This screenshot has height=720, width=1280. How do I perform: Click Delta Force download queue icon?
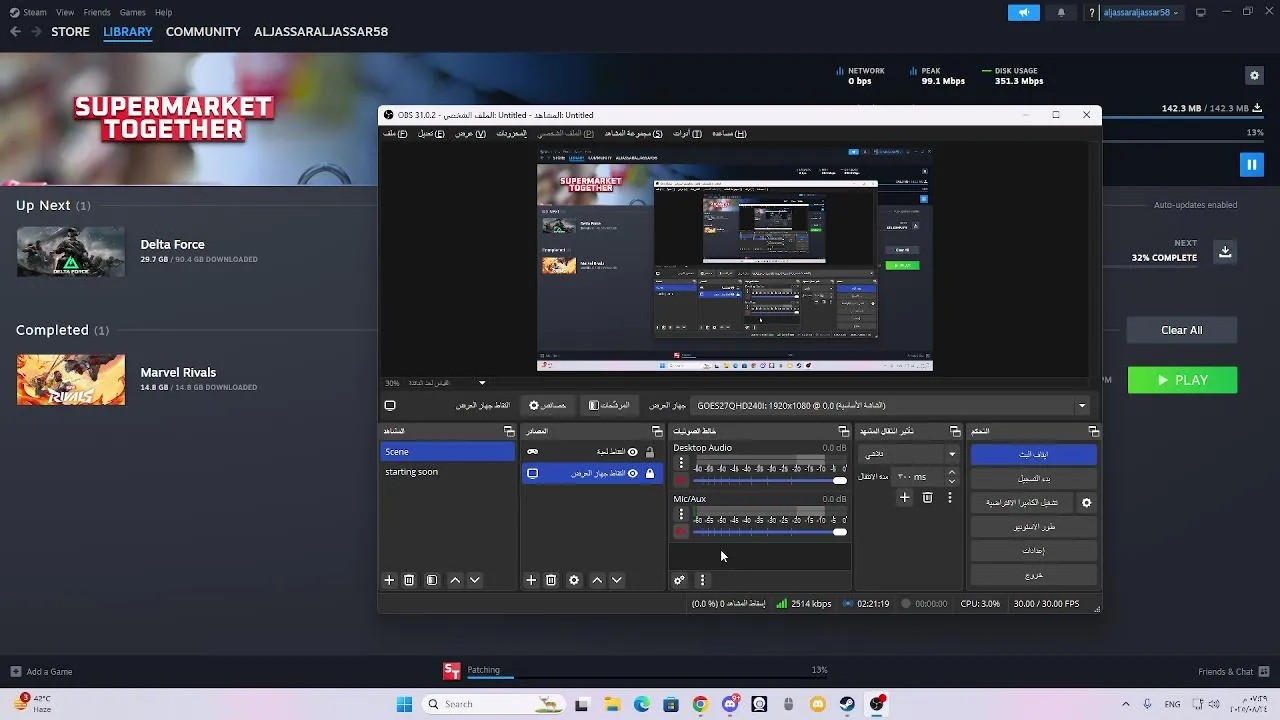1225,252
